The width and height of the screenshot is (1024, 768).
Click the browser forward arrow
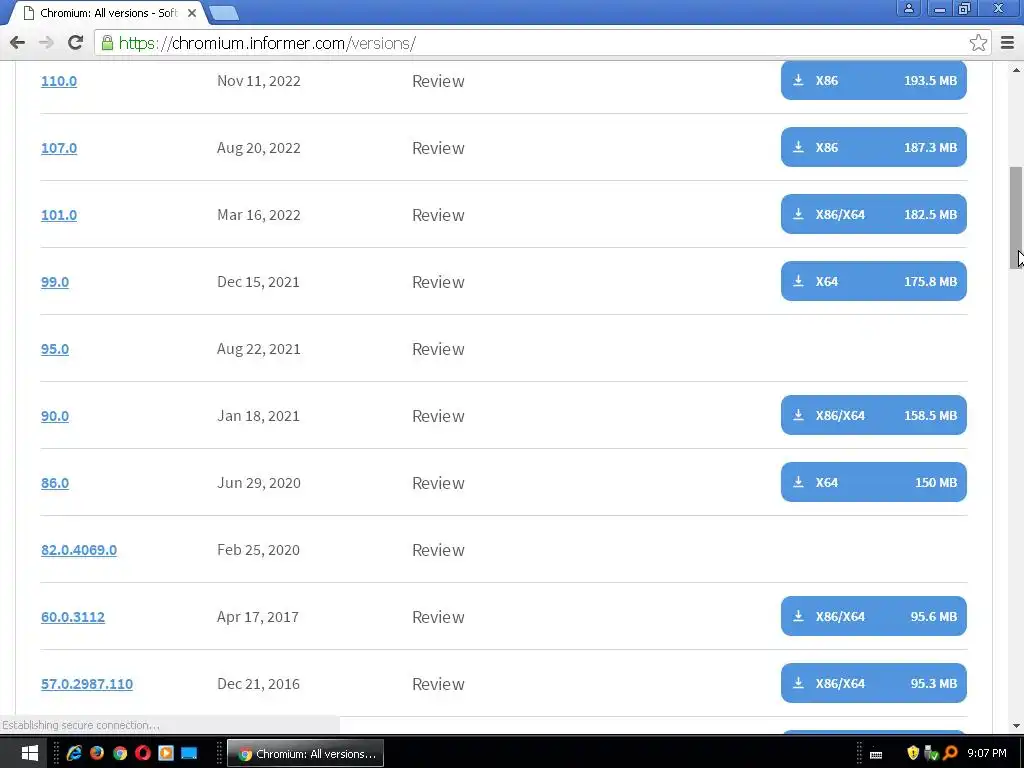[x=46, y=43]
